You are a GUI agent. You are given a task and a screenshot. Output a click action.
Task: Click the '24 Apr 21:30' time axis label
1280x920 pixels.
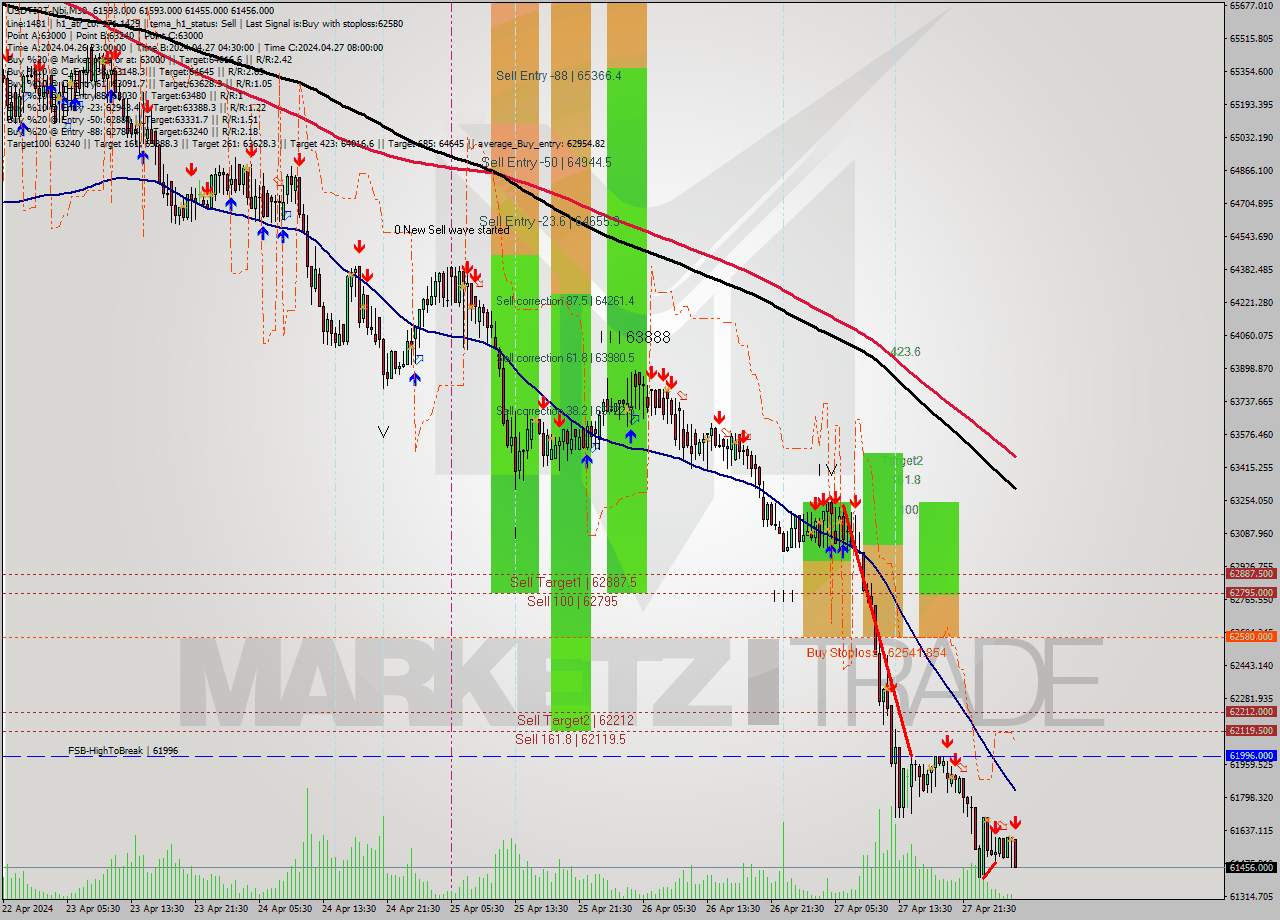pyautogui.click(x=414, y=909)
